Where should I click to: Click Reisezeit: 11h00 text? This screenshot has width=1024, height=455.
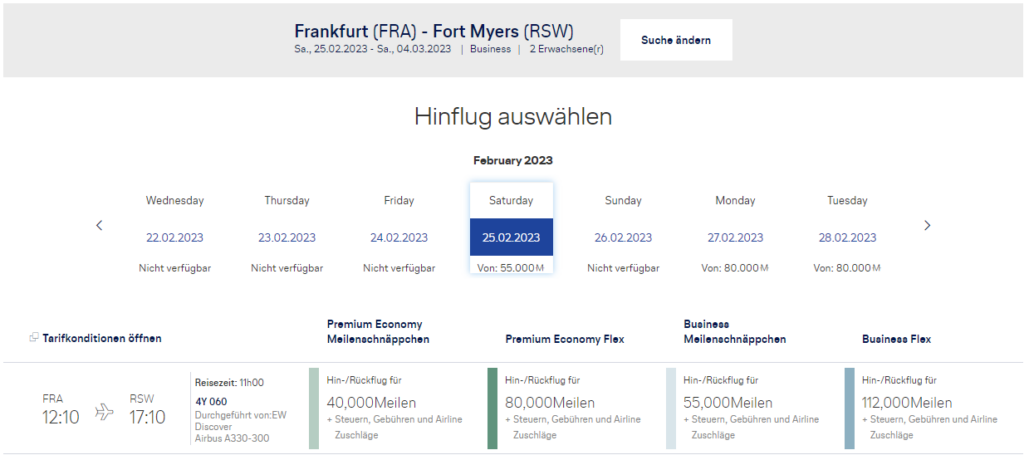229,383
